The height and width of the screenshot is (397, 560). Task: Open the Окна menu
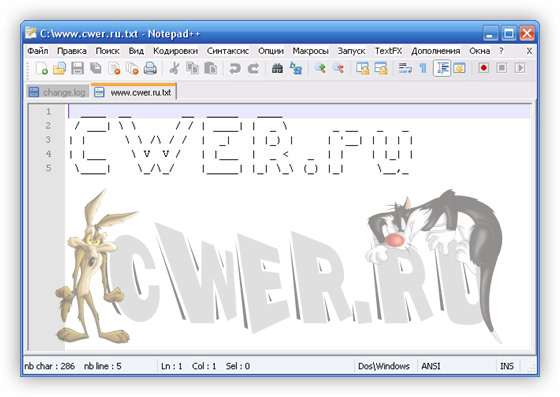coord(479,51)
